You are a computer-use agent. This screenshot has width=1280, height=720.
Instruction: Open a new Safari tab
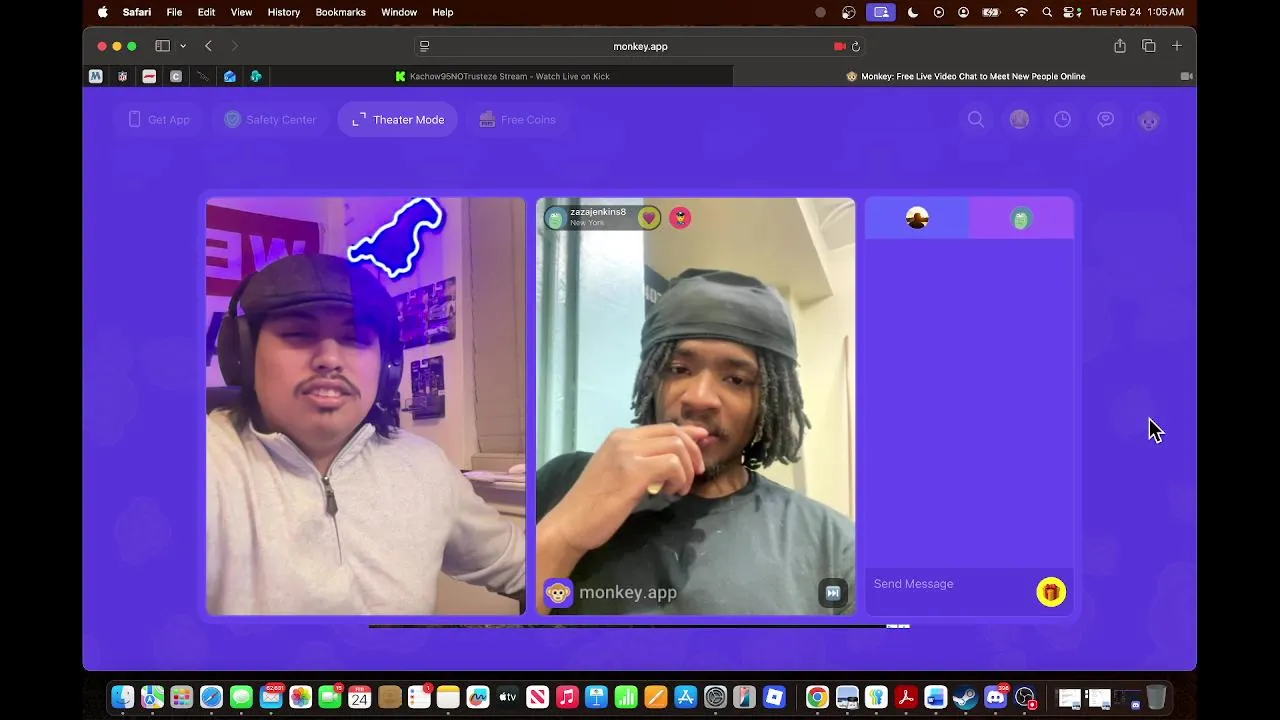coord(1177,46)
